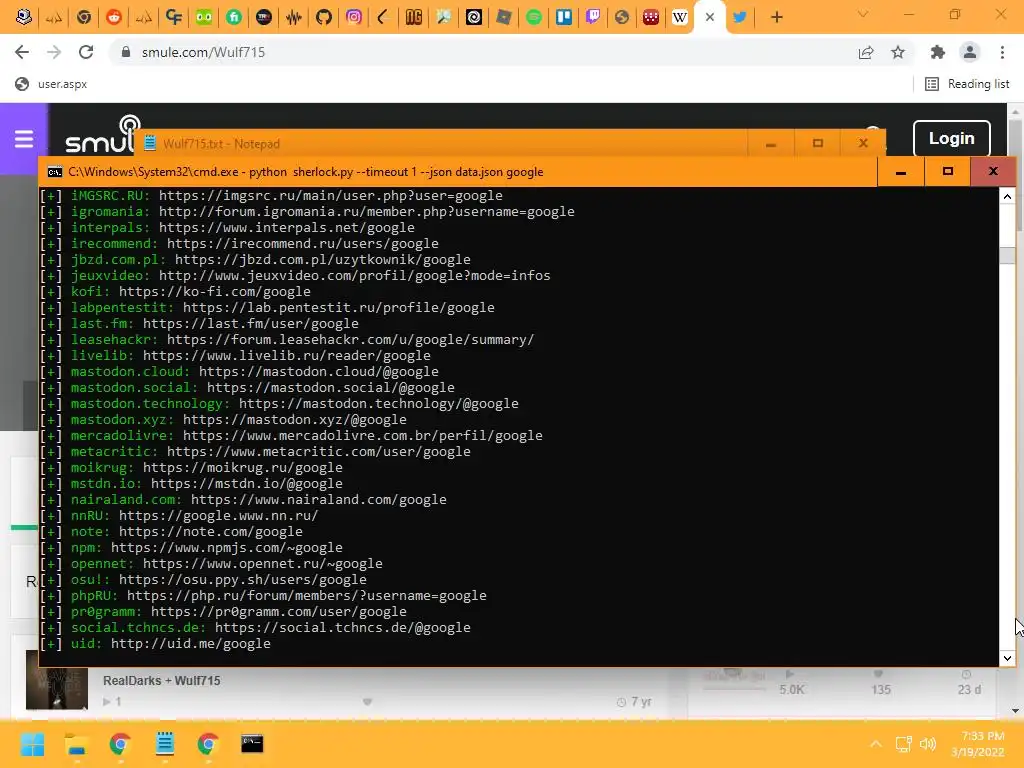1024x768 pixels.
Task: Close the active Smule browser tab
Action: coord(710,18)
